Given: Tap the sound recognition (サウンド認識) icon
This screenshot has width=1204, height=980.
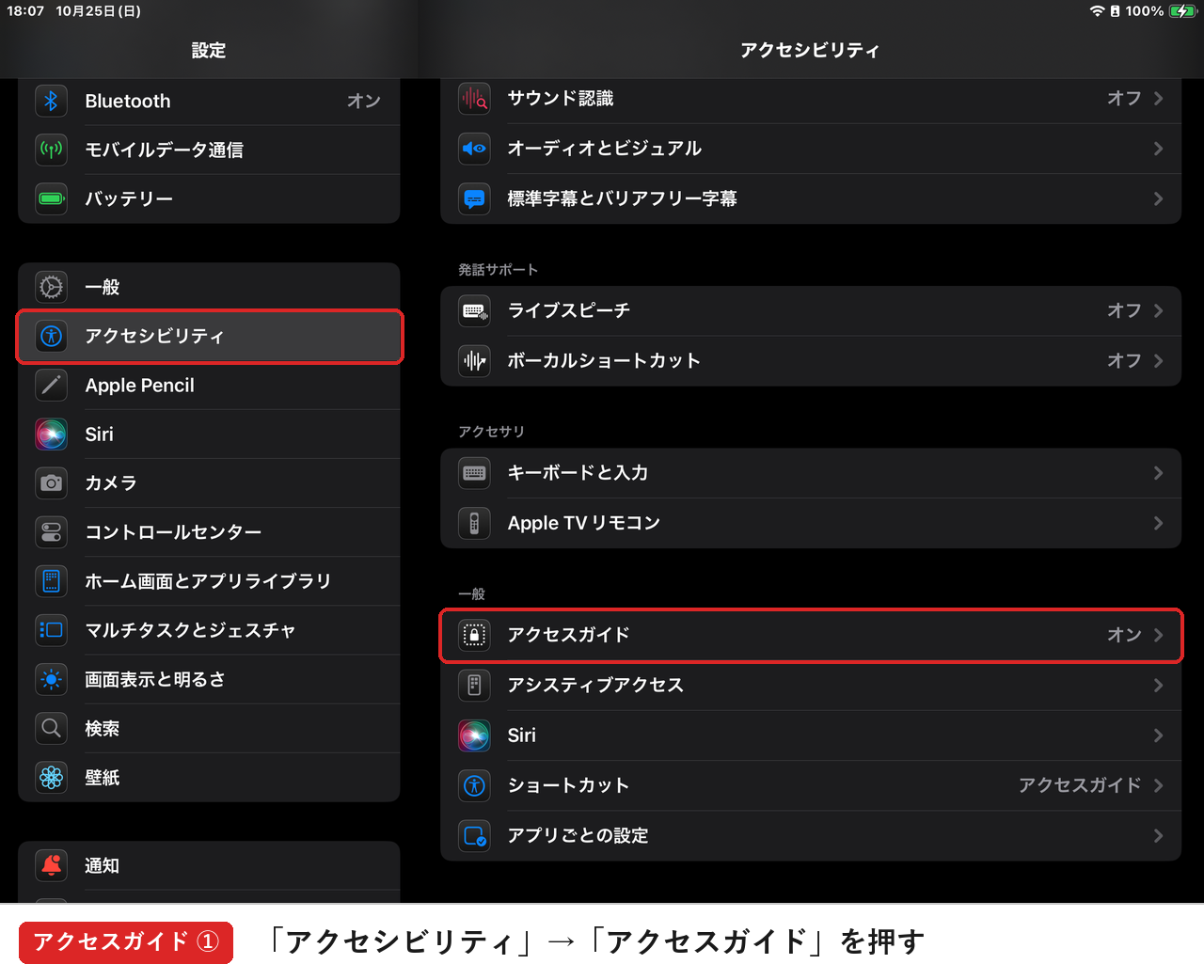Looking at the screenshot, I should (474, 98).
